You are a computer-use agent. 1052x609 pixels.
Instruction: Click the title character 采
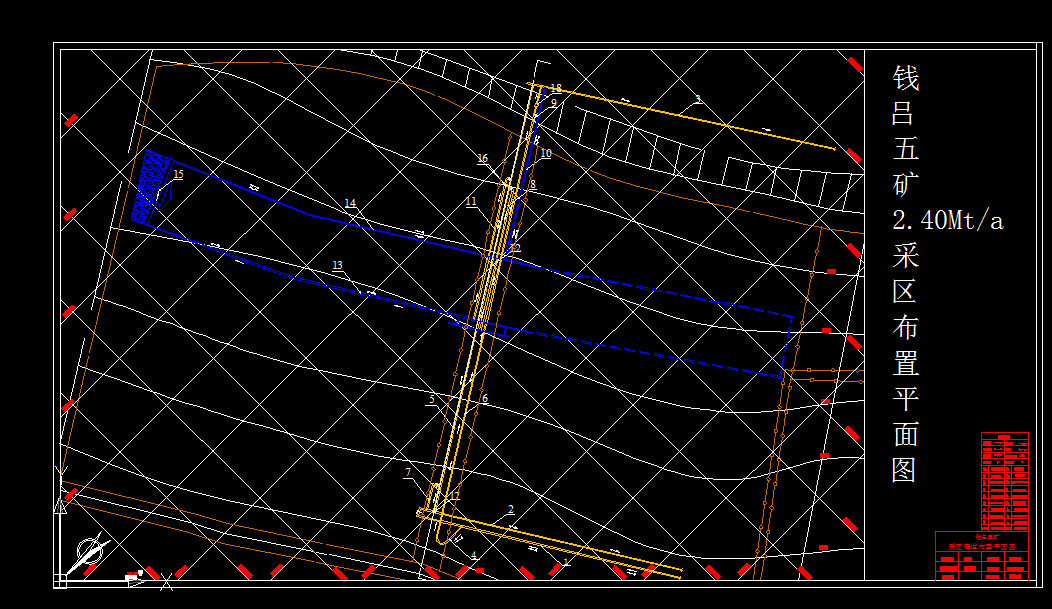point(905,256)
